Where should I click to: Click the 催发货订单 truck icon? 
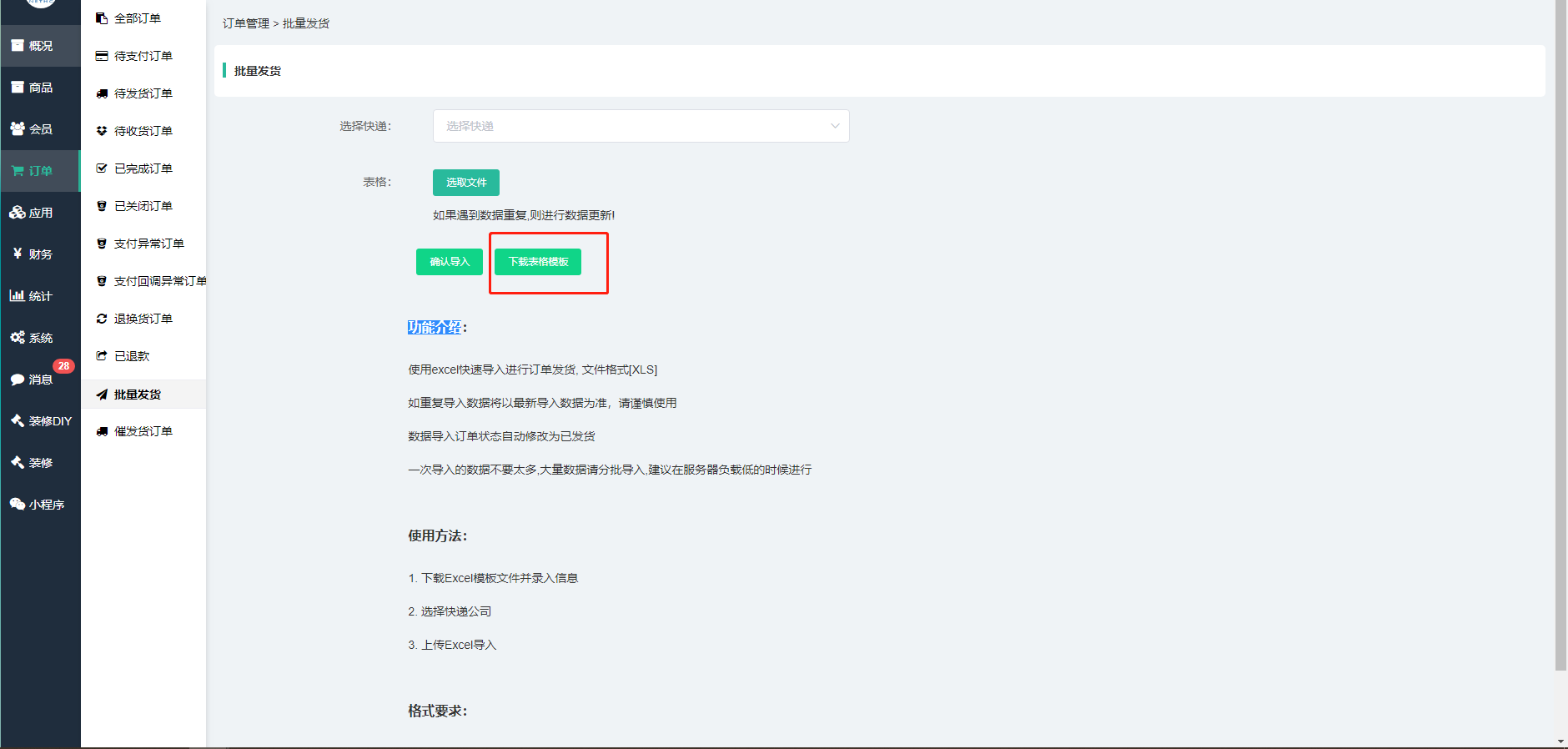pos(102,431)
